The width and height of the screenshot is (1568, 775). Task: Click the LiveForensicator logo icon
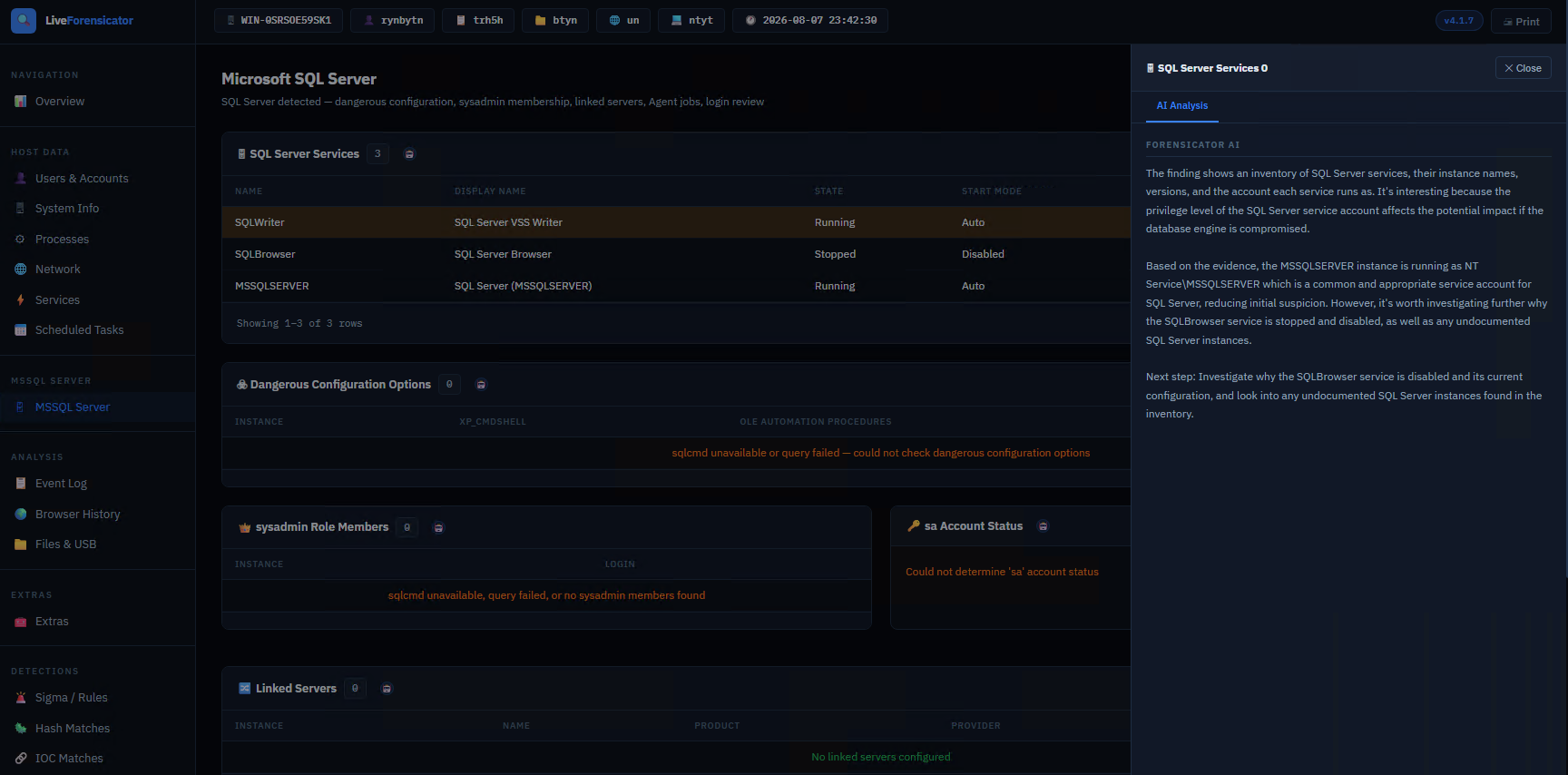[24, 20]
